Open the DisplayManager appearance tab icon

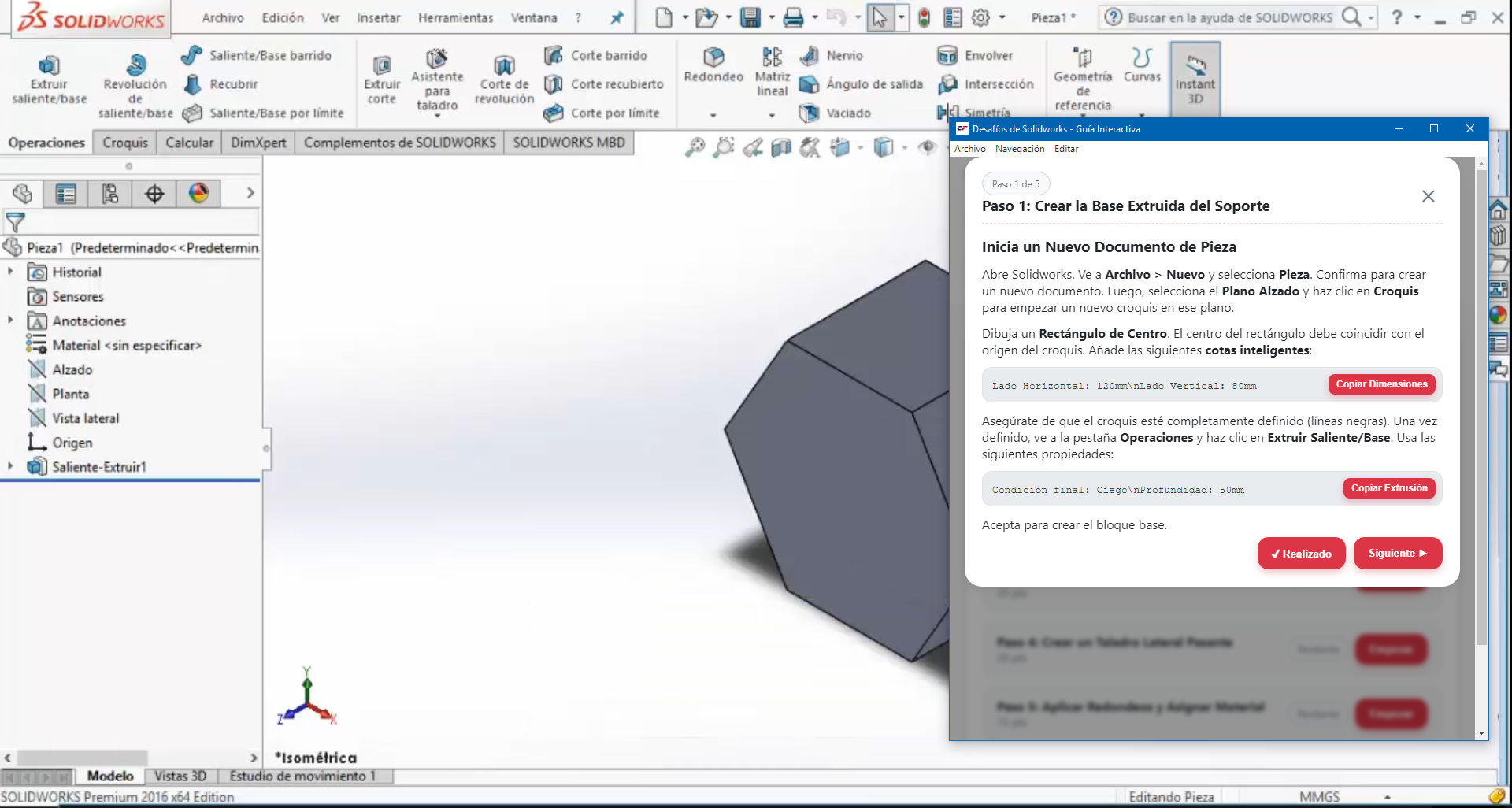198,194
